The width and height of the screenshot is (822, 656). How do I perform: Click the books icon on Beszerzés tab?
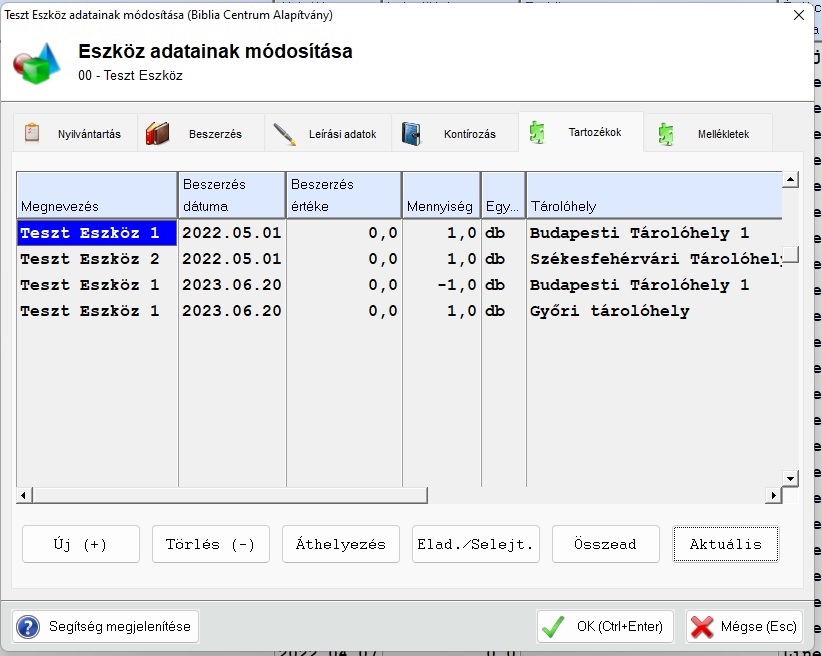(158, 133)
